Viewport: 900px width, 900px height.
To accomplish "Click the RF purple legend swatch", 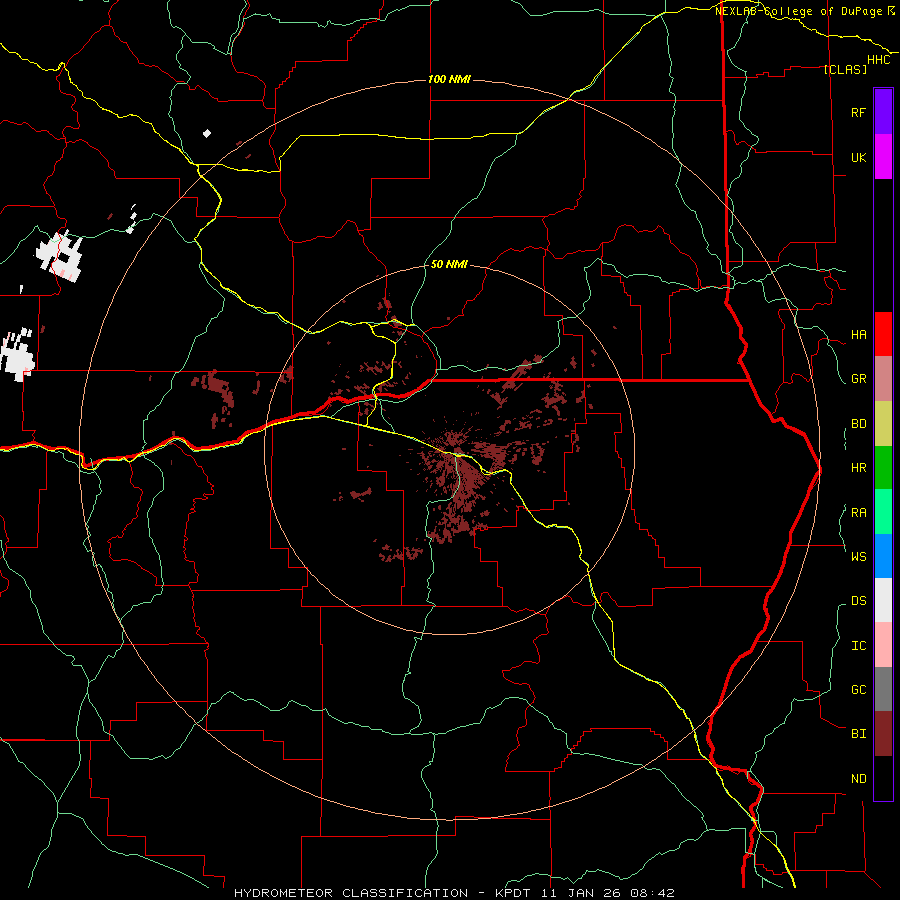I will pos(883,111).
